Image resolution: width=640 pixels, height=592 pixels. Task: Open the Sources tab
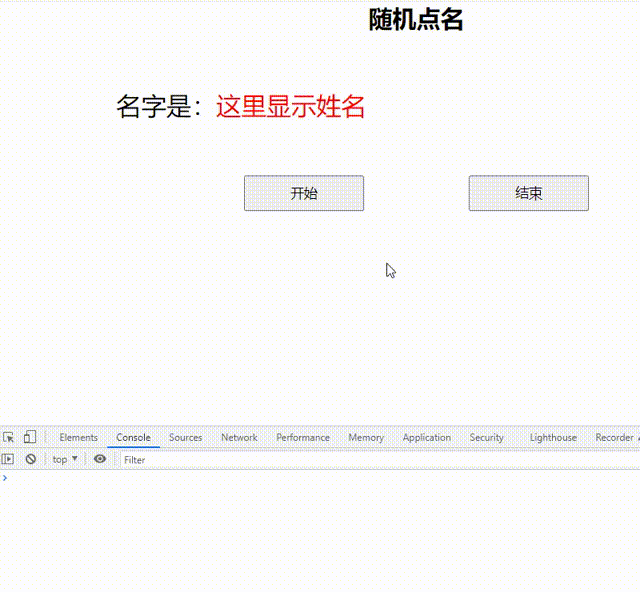click(x=185, y=437)
